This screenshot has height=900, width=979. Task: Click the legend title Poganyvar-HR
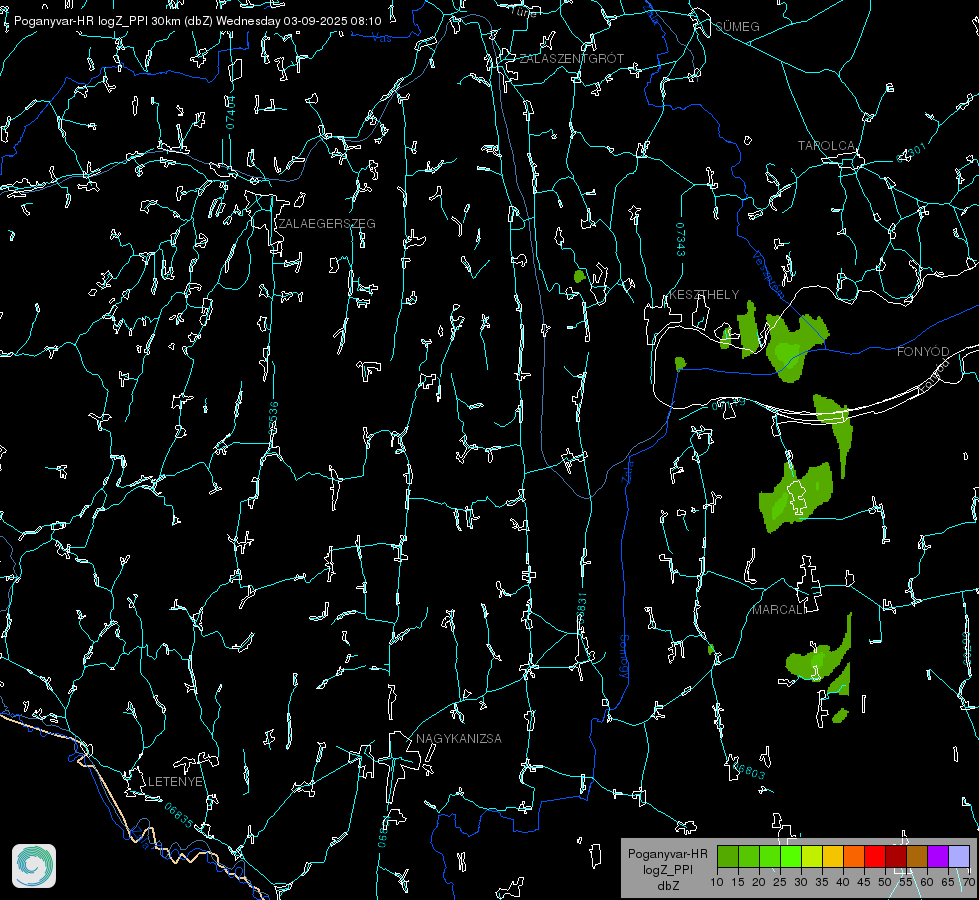[x=667, y=854]
